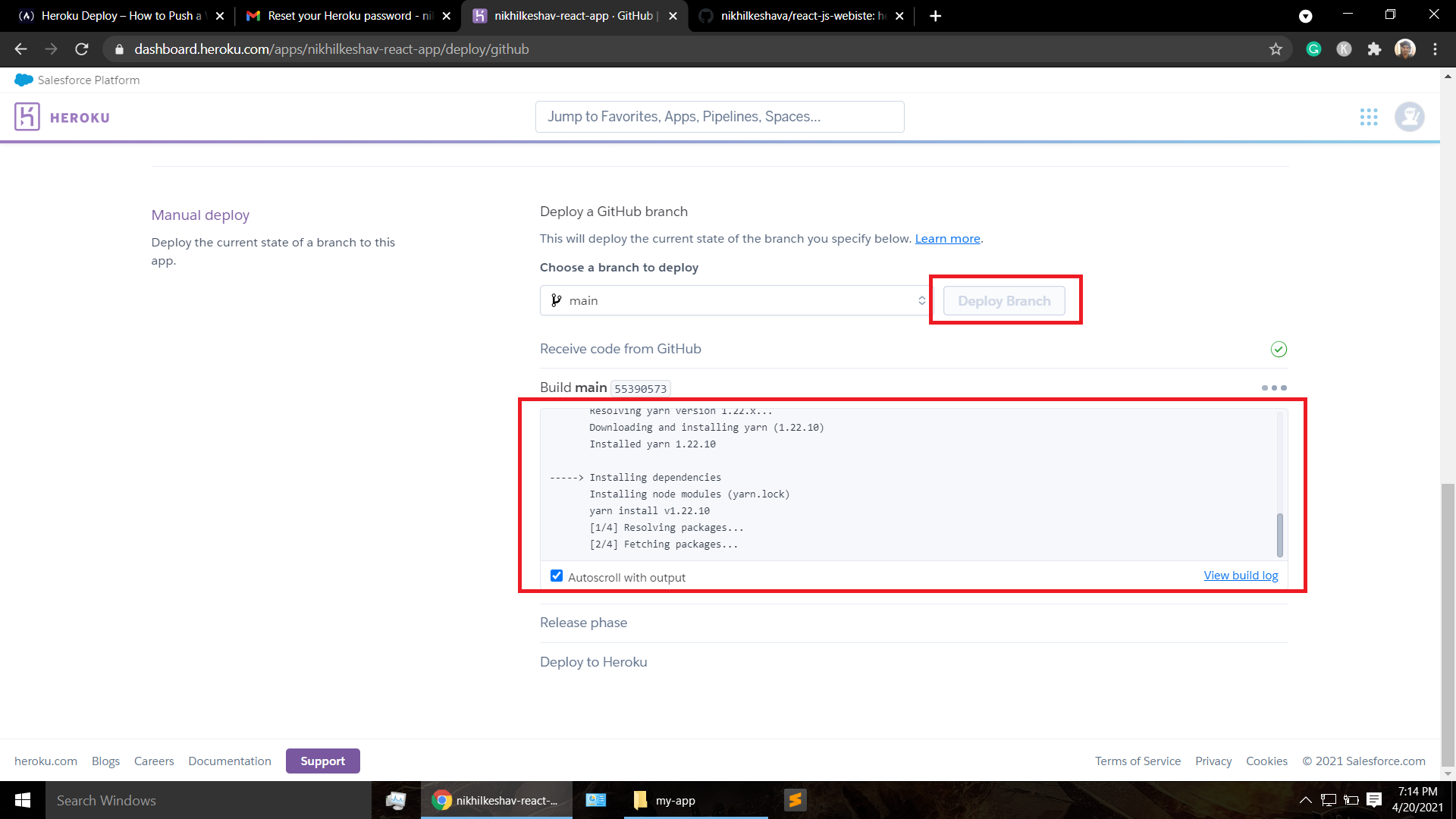Open the Windows Start menu
Screen dimensions: 1456x819
pos(23,800)
